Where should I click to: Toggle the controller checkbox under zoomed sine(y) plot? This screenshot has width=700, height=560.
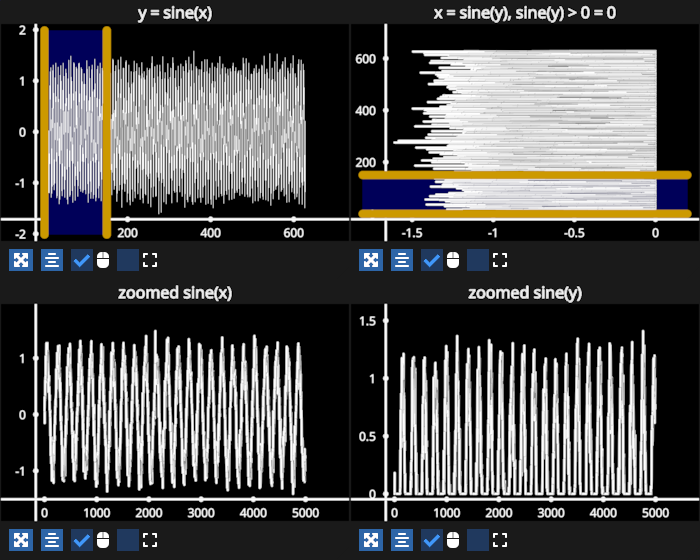click(x=432, y=540)
